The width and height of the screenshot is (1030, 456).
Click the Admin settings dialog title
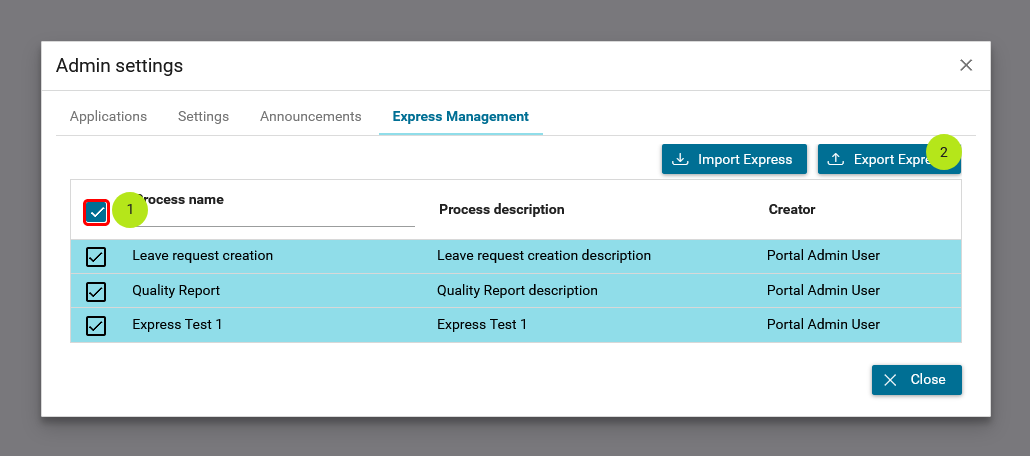pyautogui.click(x=120, y=66)
